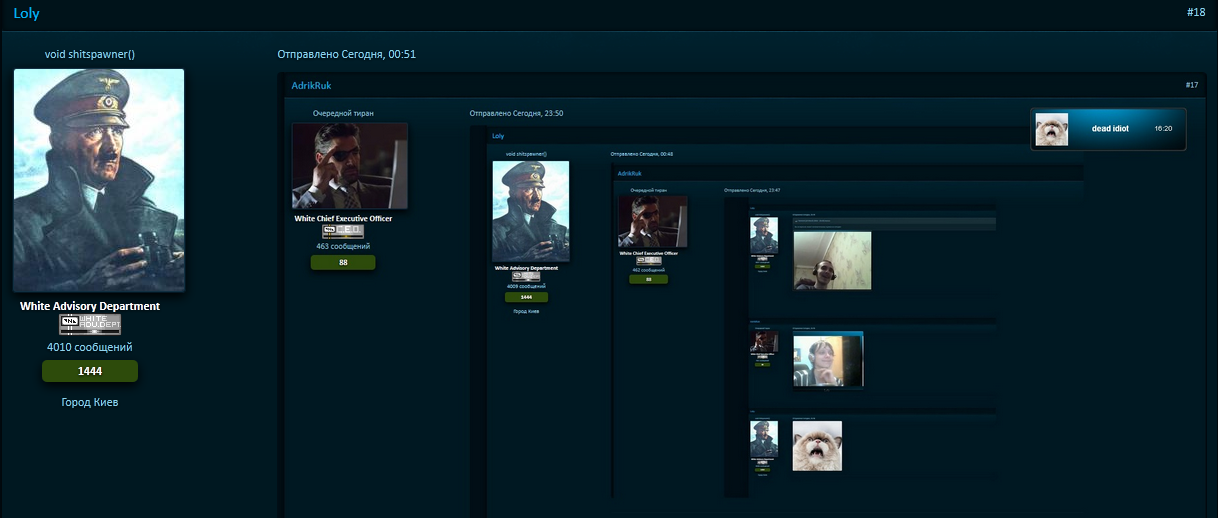The height and width of the screenshot is (518, 1218).
Task: Click the small nested 1444 reputation badge
Action: pos(526,297)
